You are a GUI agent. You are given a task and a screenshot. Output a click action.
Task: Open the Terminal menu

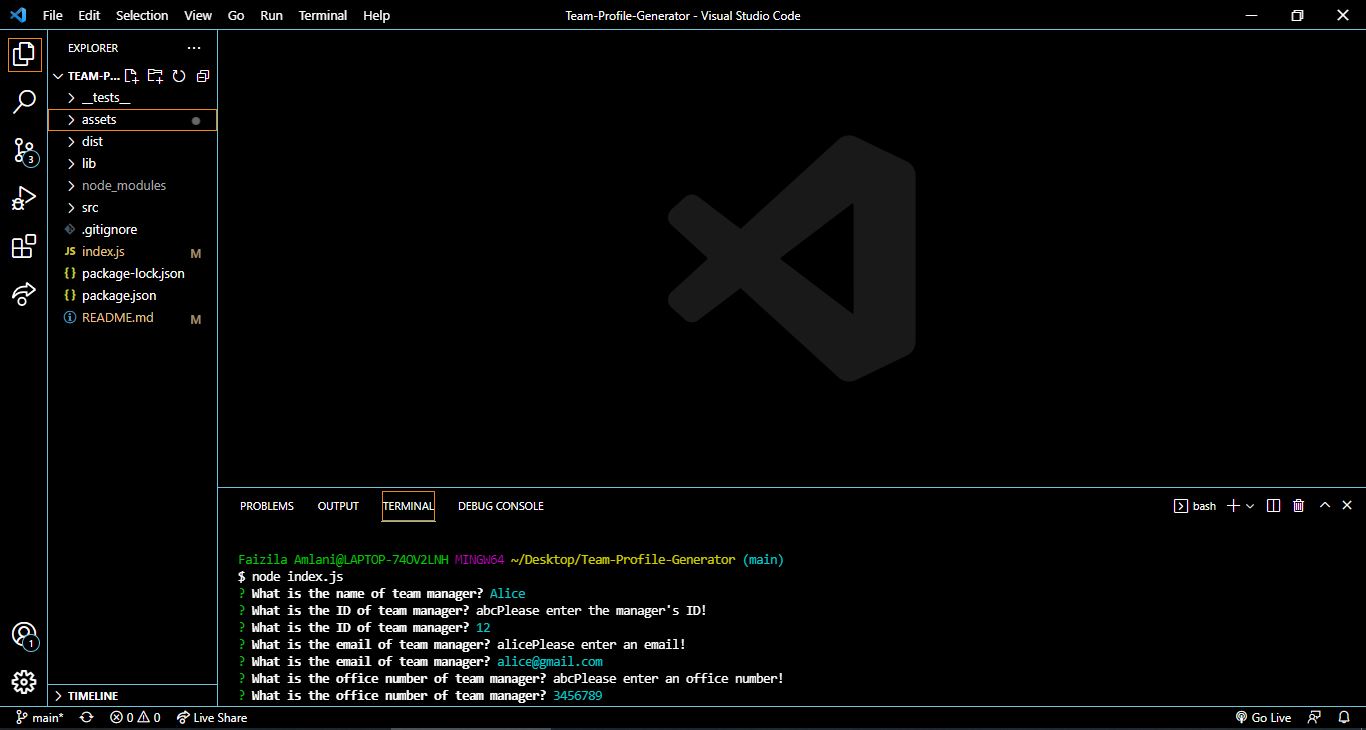pyautogui.click(x=323, y=16)
